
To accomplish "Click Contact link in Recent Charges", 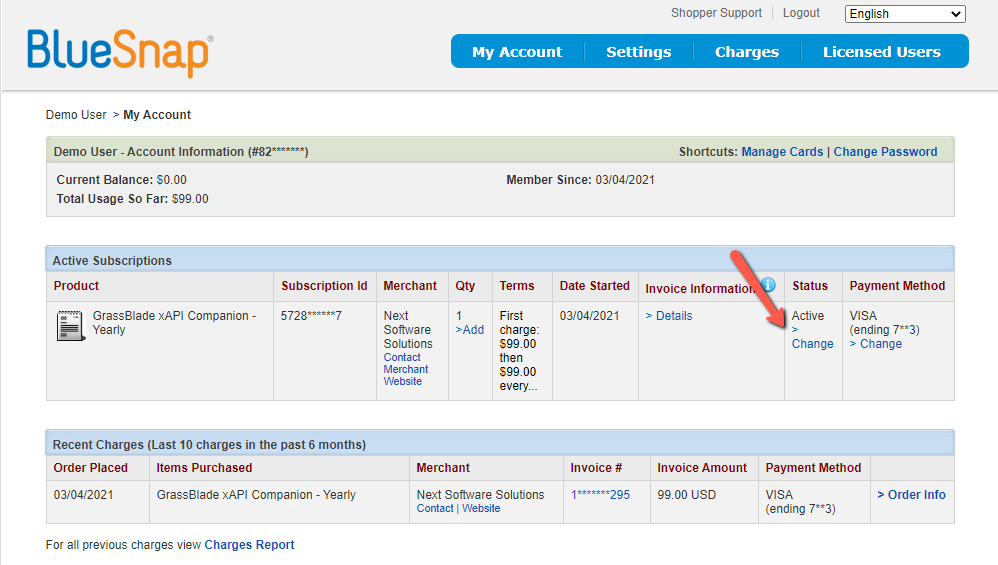I will [435, 508].
